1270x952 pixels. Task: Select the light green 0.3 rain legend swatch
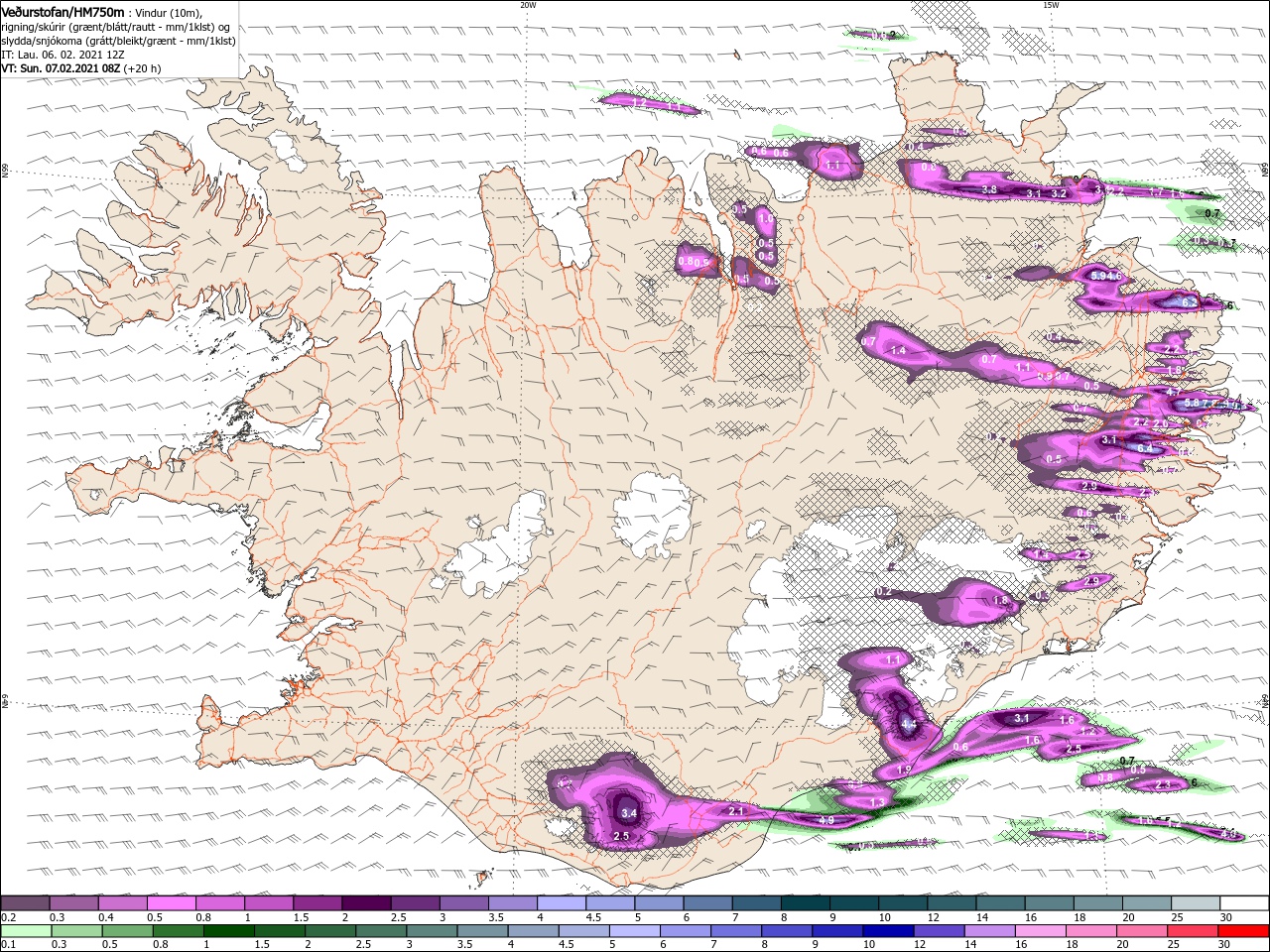pos(78,930)
